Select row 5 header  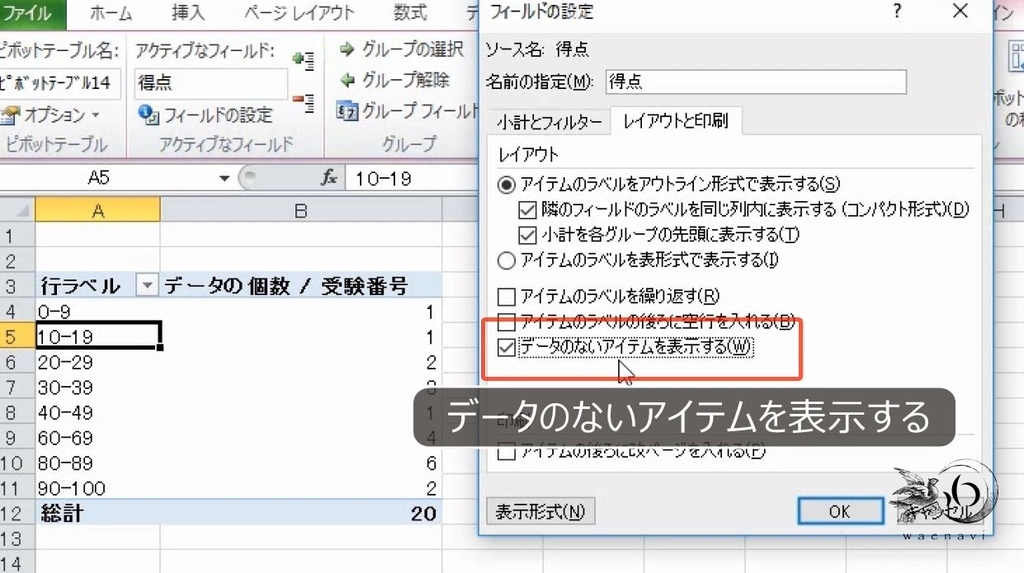point(17,337)
